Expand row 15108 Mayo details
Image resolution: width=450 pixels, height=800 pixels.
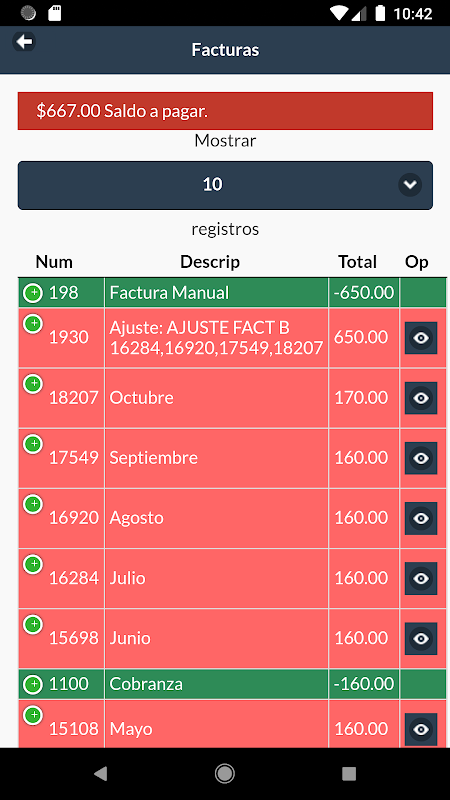tap(33, 715)
